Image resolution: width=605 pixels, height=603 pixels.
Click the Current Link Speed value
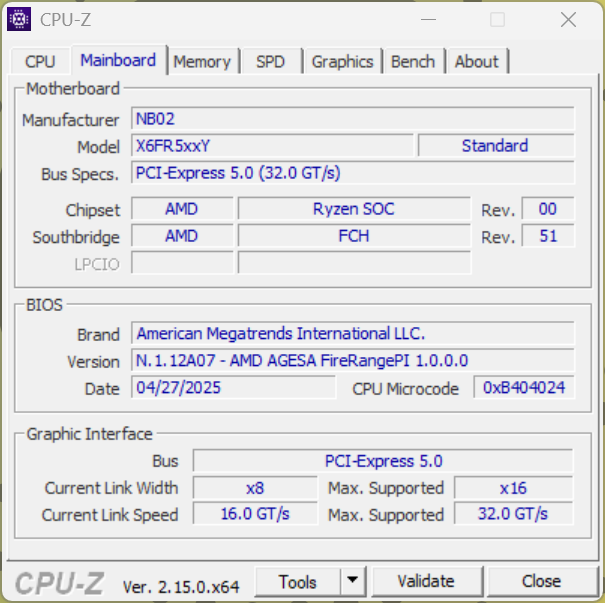(x=254, y=514)
